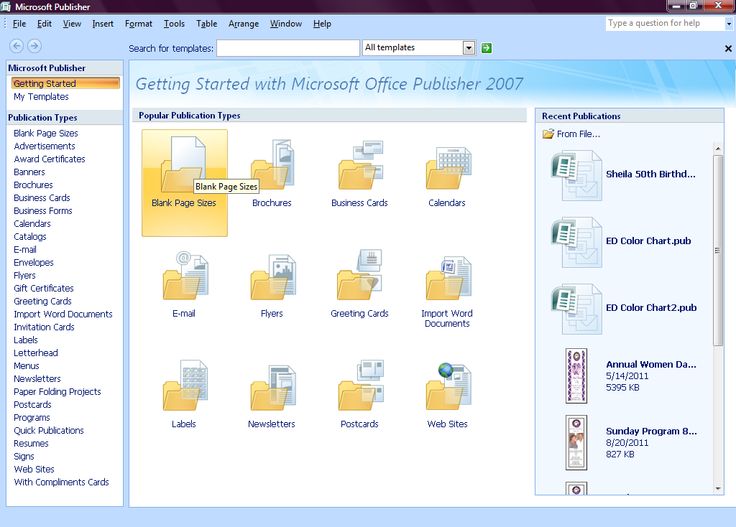Open the Sheila 50th Birthd... publication icon
Image resolution: width=736 pixels, height=527 pixels.
click(576, 176)
